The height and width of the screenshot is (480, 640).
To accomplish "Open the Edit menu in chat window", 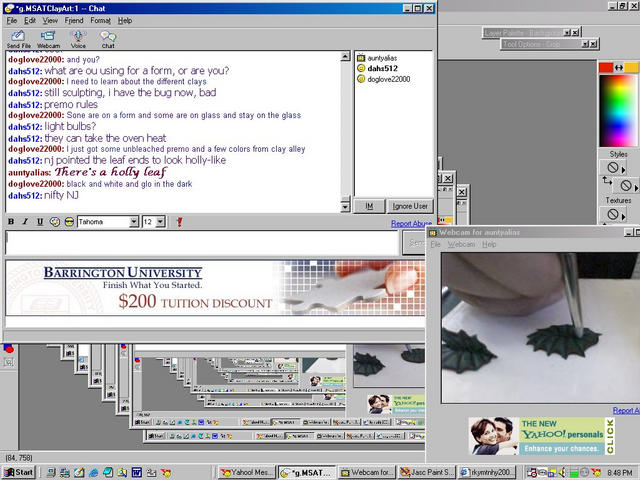I will click(30, 20).
